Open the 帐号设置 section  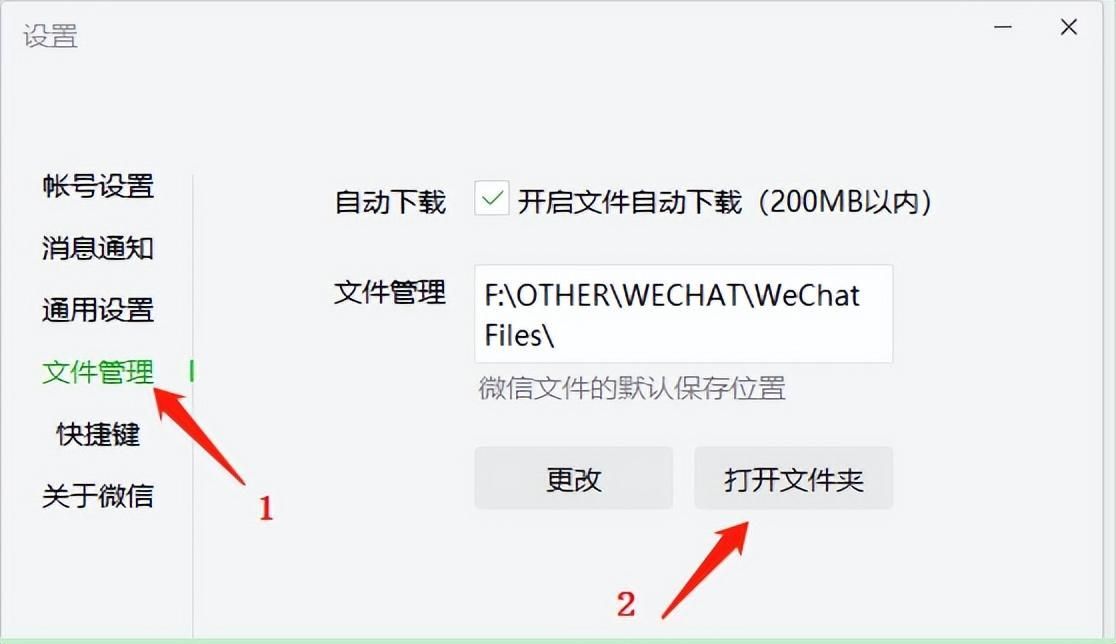98,186
